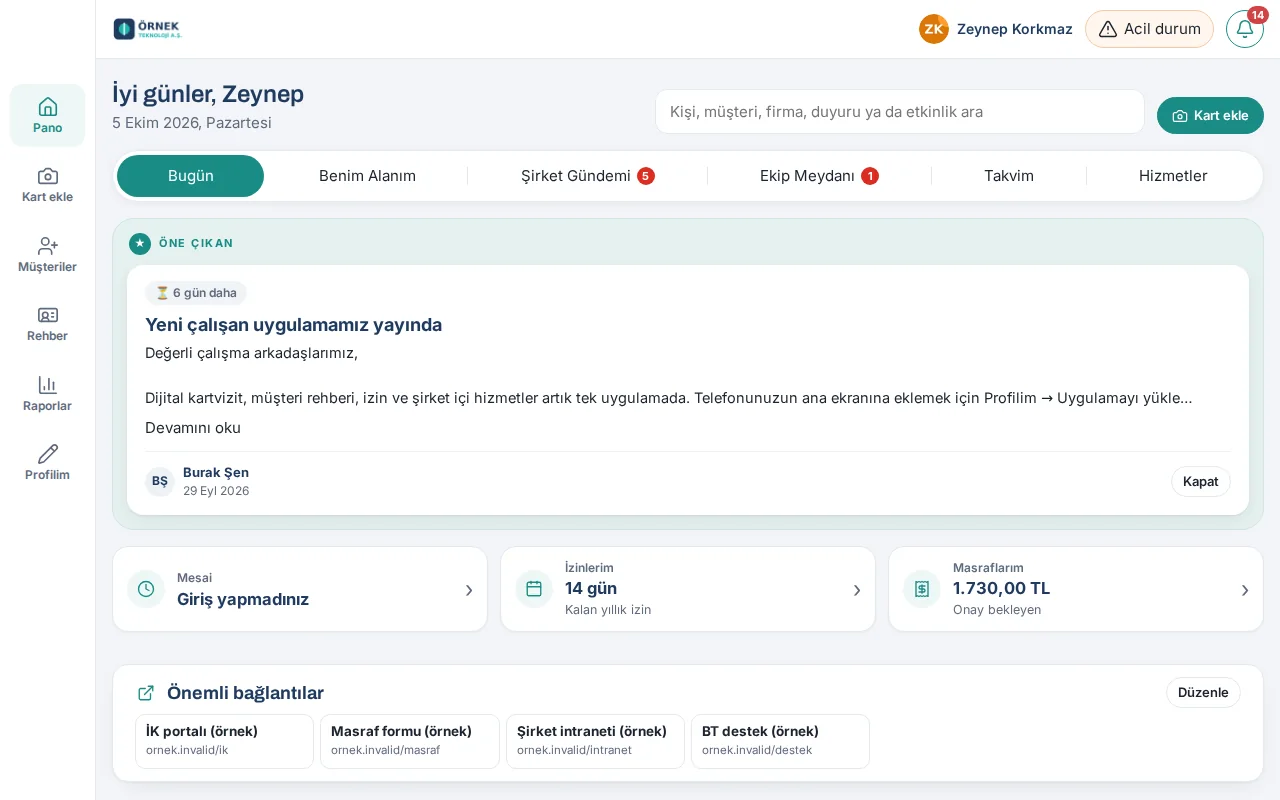Click the announcement title Yeni çalışan uygulamamız yayında
The height and width of the screenshot is (800, 1280).
[x=293, y=324]
